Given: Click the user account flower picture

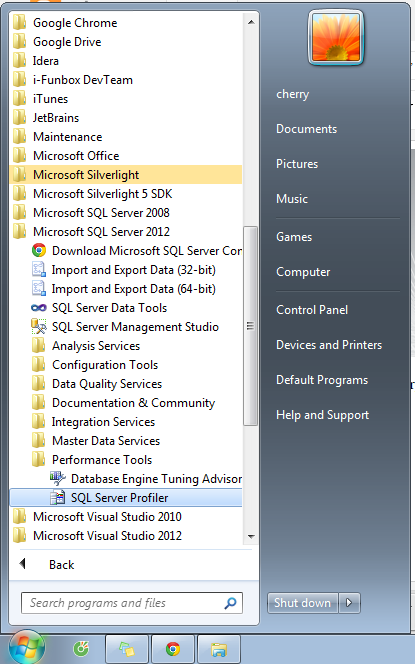Looking at the screenshot, I should (336, 37).
